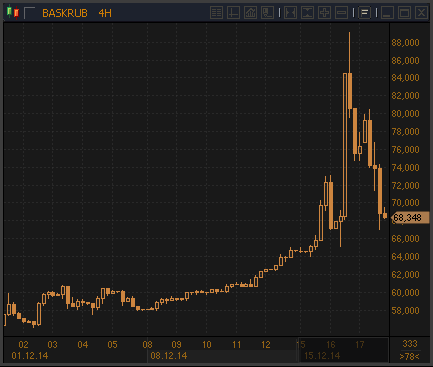433x367 pixels.
Task: Click the 333 bar count indicator
Action: coord(410,344)
